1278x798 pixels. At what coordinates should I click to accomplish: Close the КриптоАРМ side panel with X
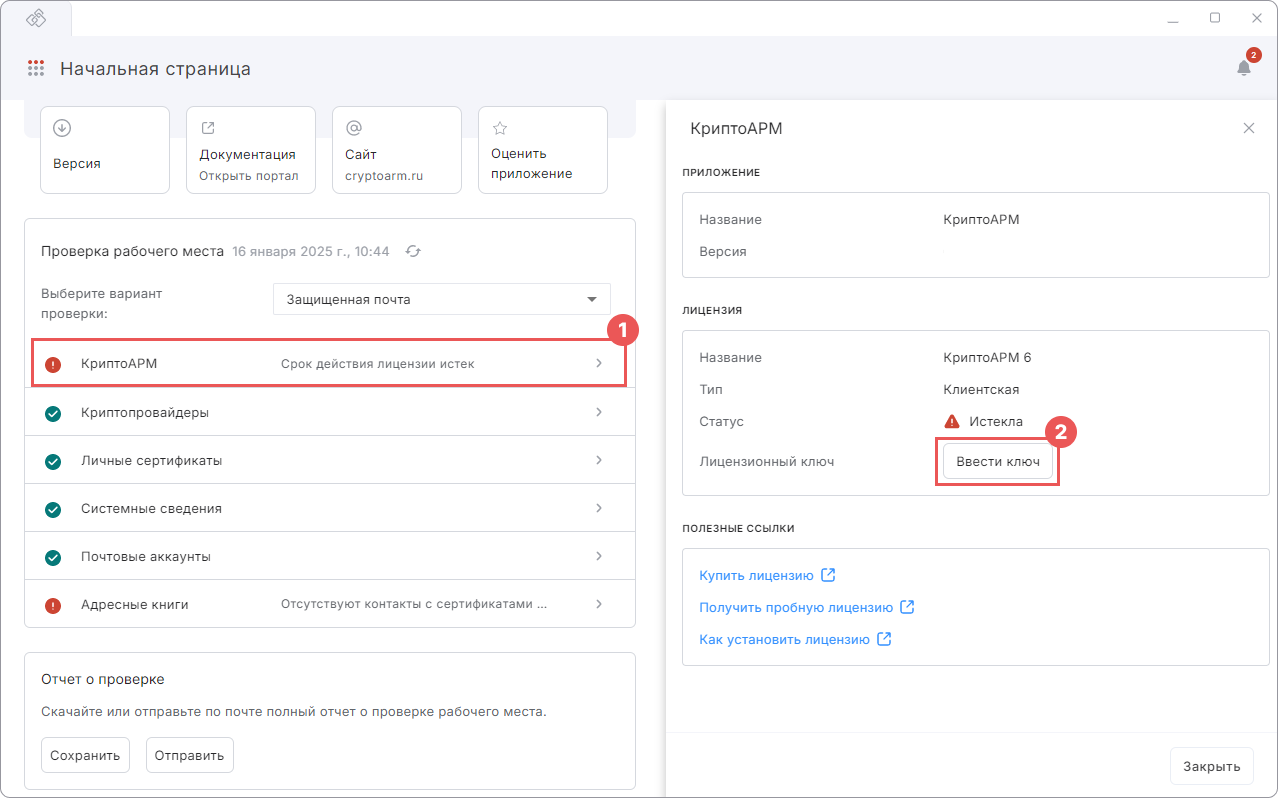[1248, 128]
